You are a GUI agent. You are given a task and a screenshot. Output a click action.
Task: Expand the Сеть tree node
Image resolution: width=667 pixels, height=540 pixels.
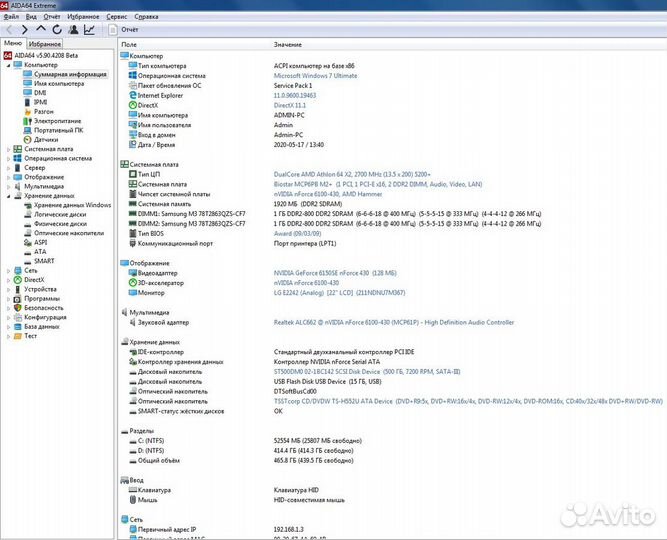click(x=8, y=270)
